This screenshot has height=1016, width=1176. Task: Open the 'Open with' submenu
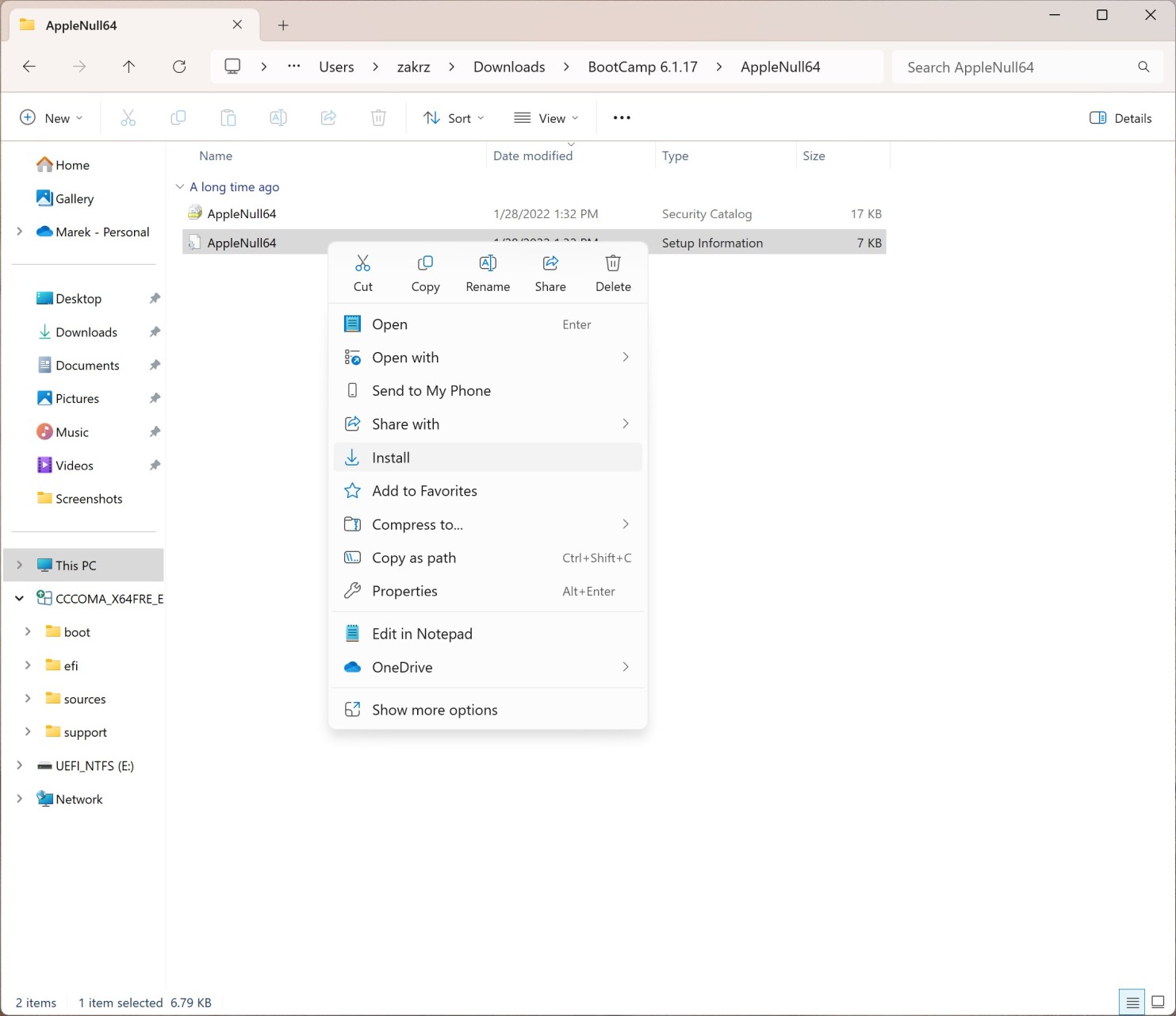[x=488, y=358]
